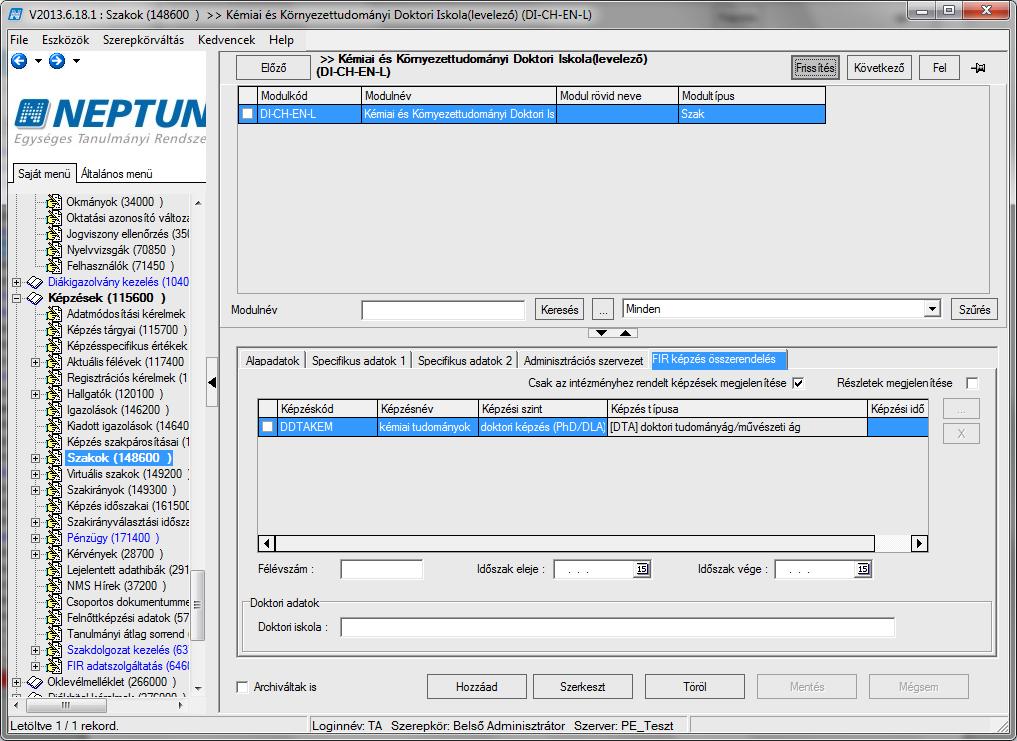Tick the DI-CH-EN-L module row checkbox
Viewport: 1017px width, 741px height.
coord(247,114)
